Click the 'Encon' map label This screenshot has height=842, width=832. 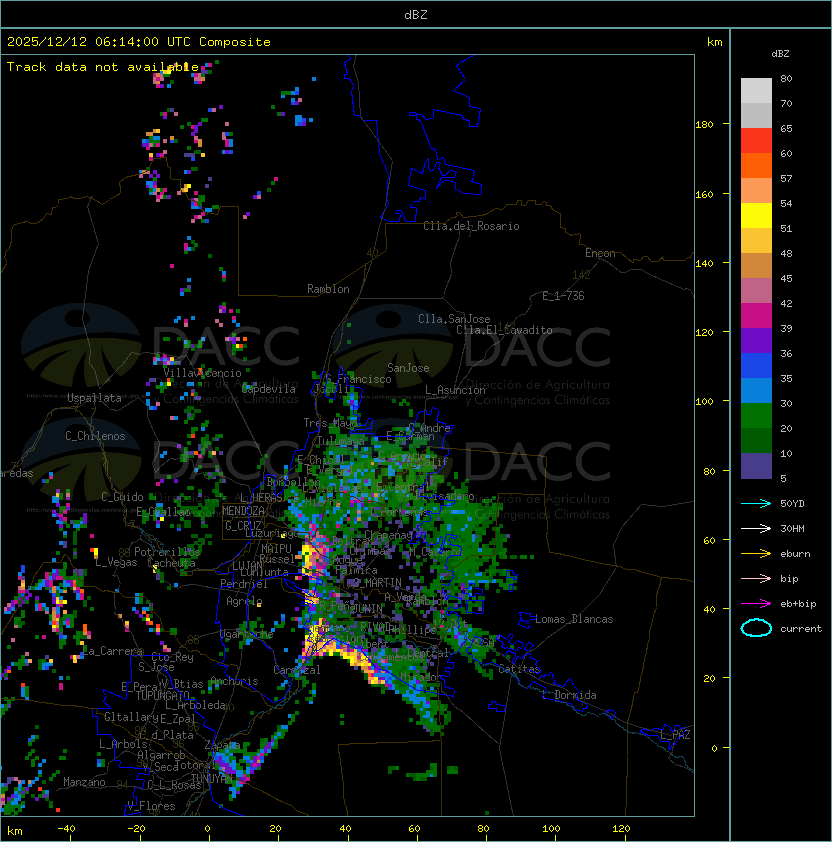[600, 253]
